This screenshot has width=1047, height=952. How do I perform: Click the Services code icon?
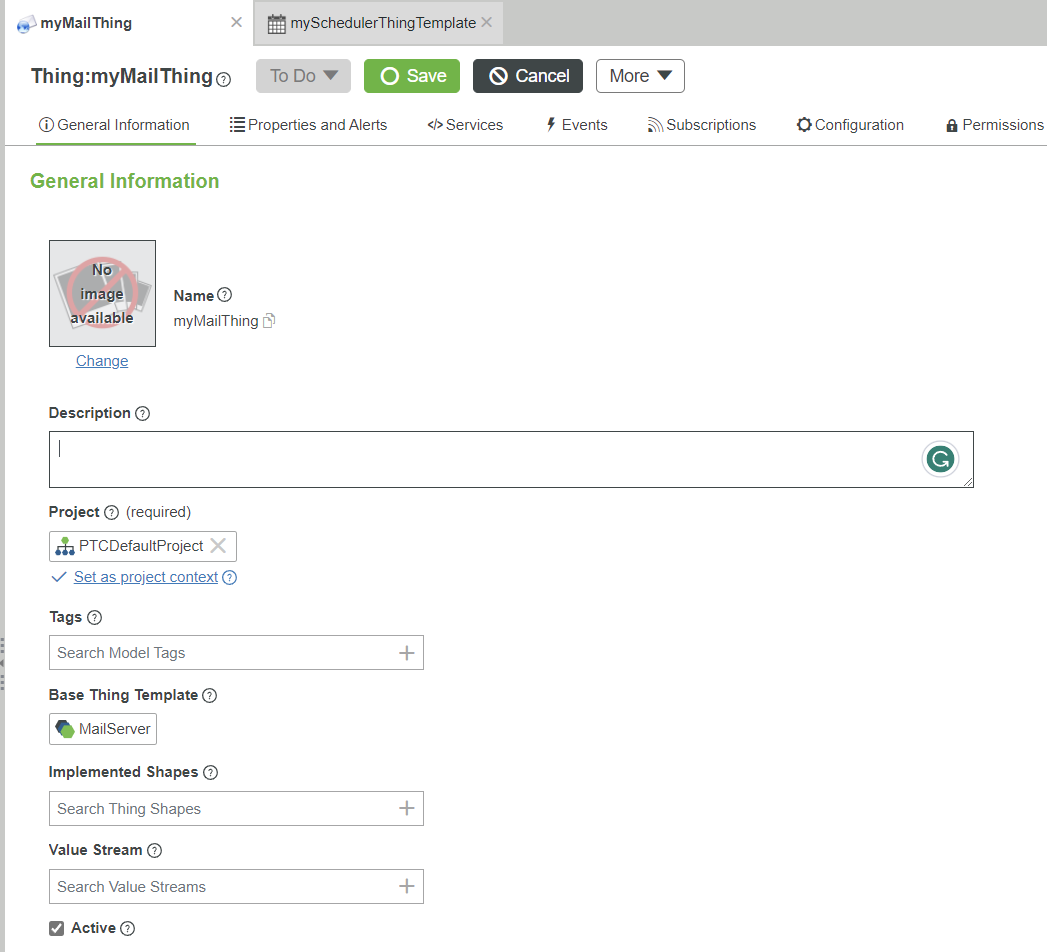[x=434, y=124]
